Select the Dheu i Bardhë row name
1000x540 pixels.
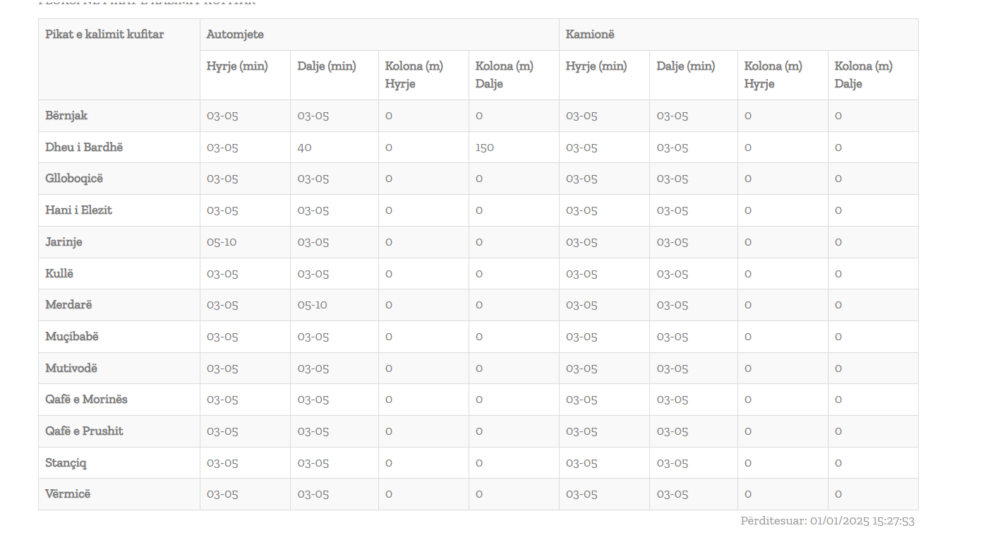click(85, 147)
